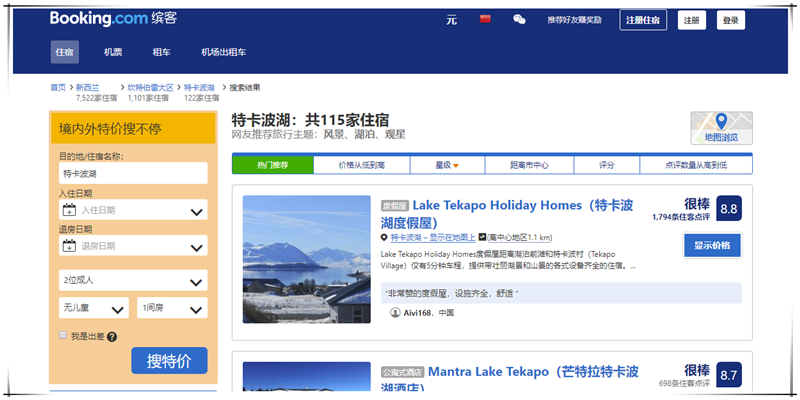800x400 pixels.
Task: Tick the 我是出差 checkbox
Action: click(x=63, y=335)
